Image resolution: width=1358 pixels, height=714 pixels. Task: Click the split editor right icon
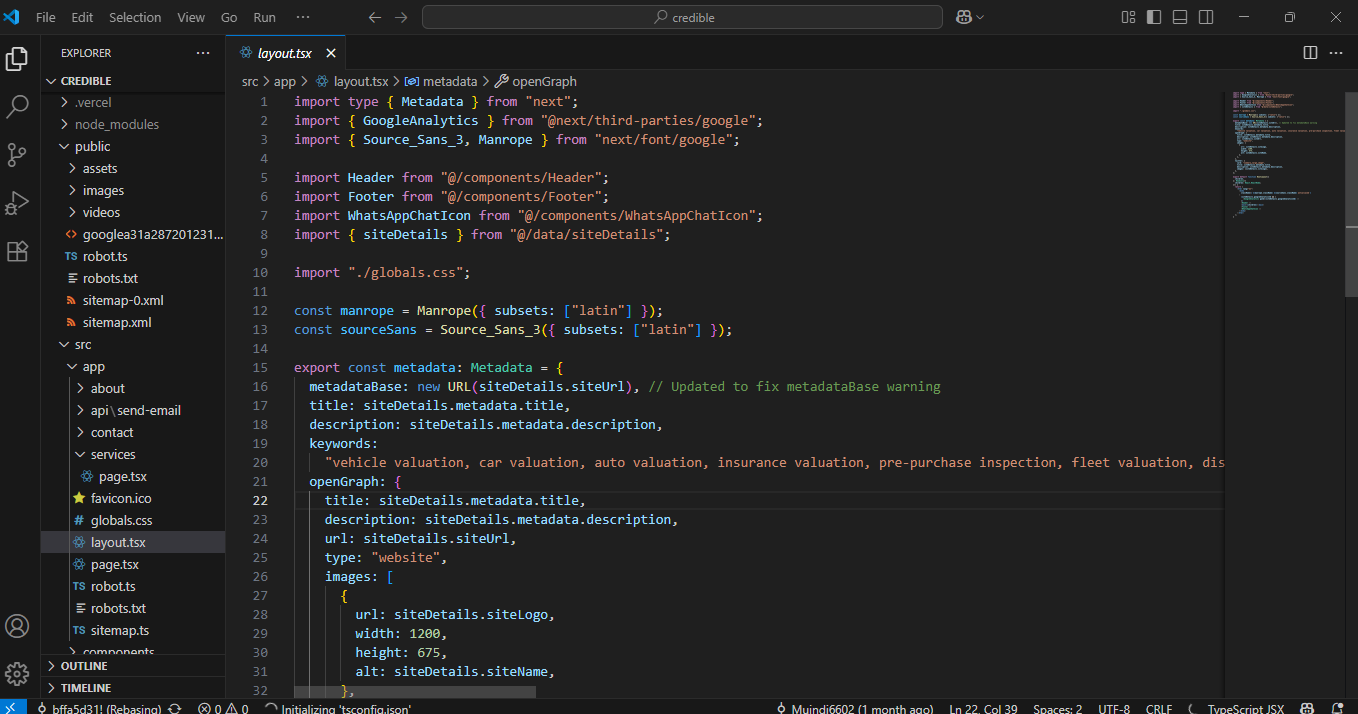[1310, 53]
